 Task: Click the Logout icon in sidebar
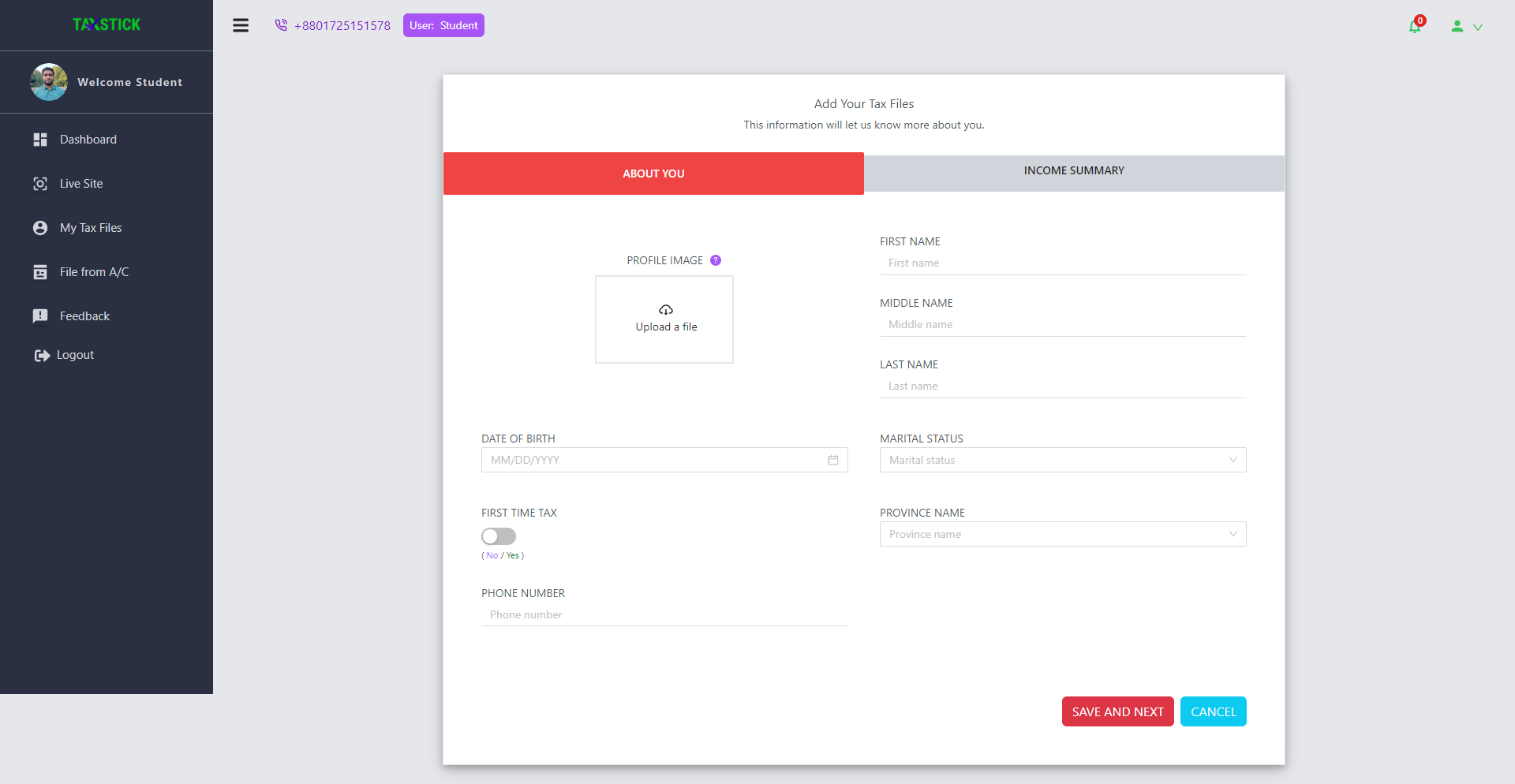click(x=42, y=356)
